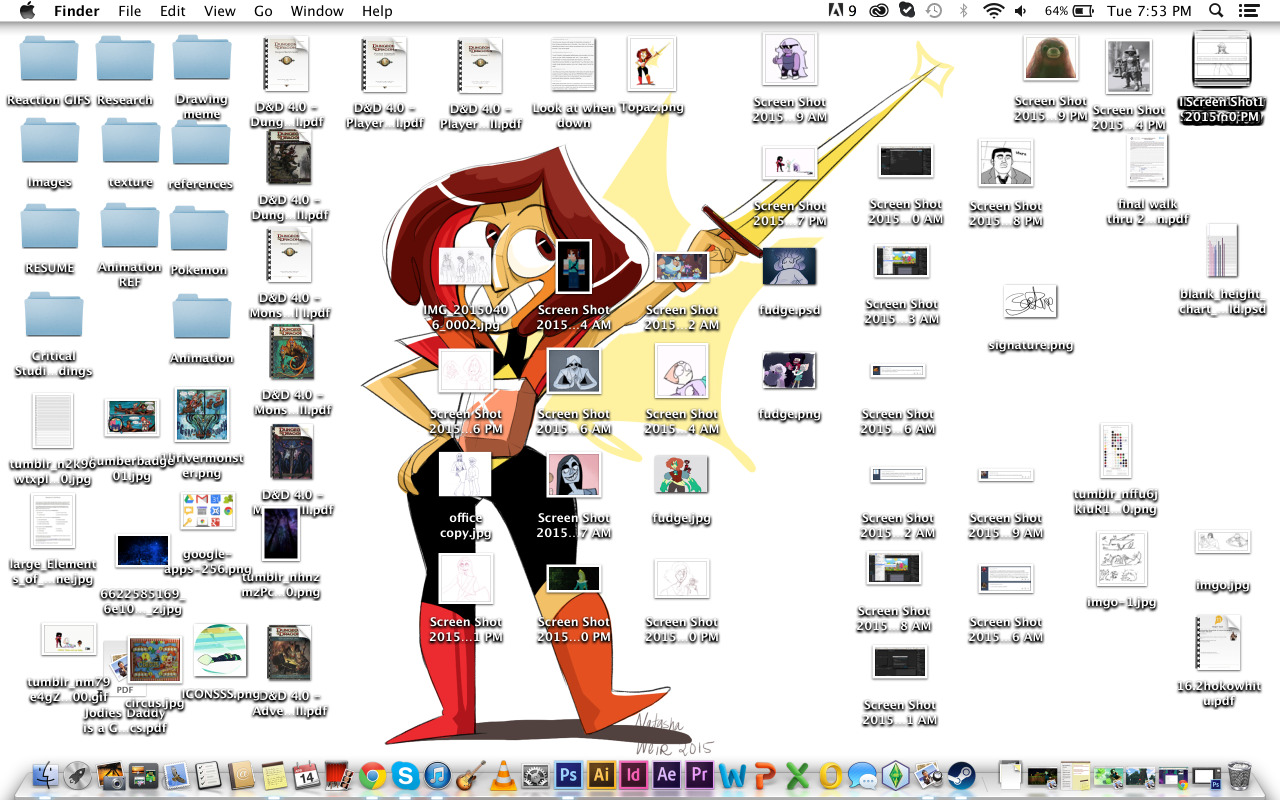Open the Edit menu

pyautogui.click(x=173, y=11)
